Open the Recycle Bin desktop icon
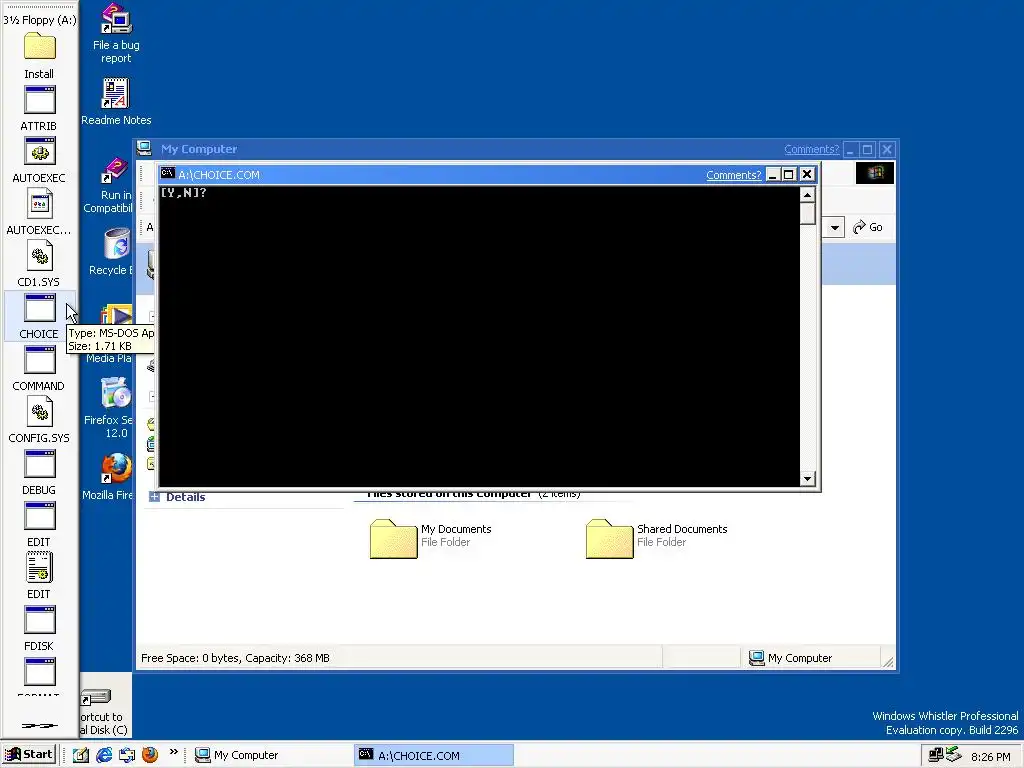The image size is (1024, 768). point(118,244)
